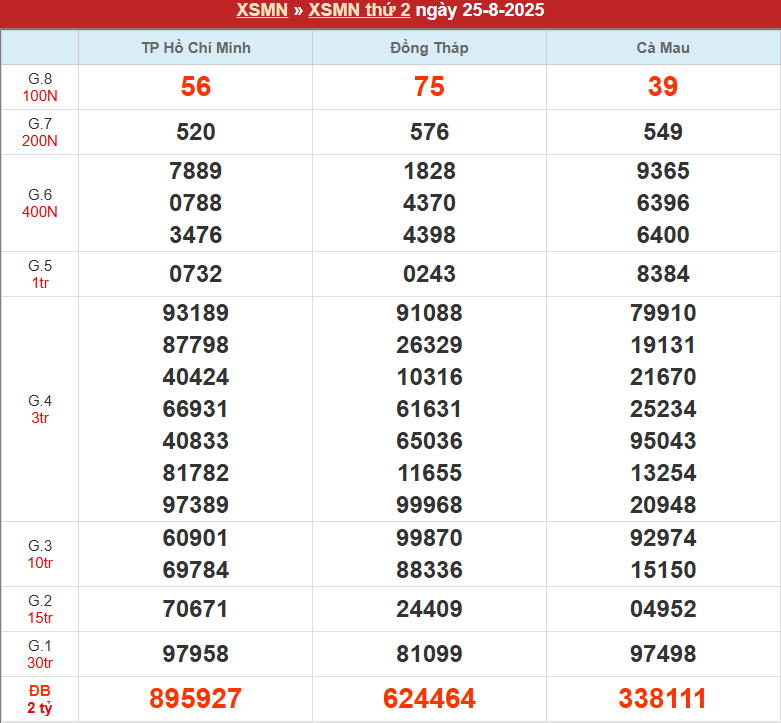The image size is (781, 723).
Task: Click the G.2 number 04952
Action: 663,609
